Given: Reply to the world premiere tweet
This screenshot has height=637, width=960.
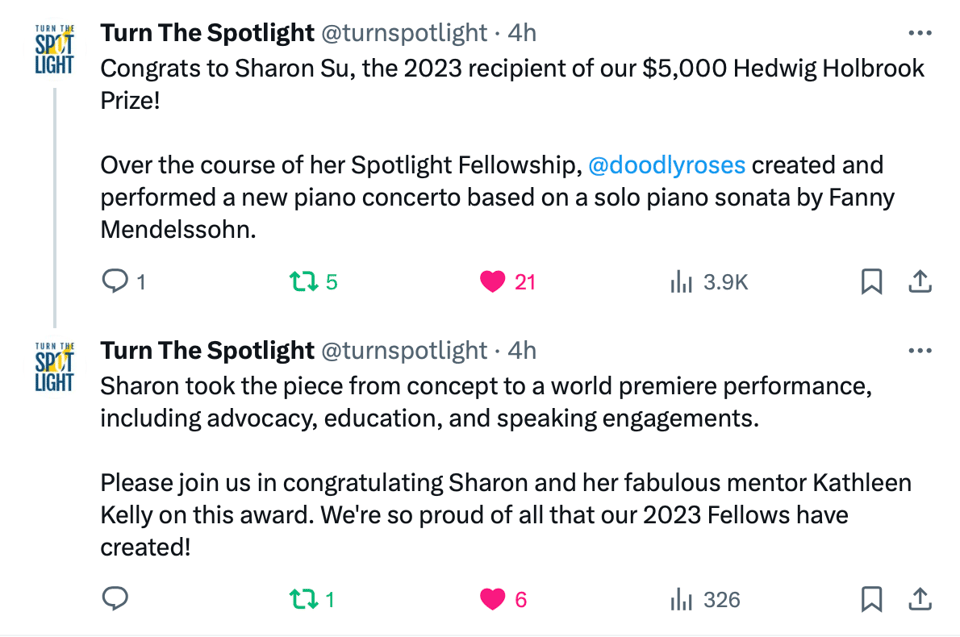Looking at the screenshot, I should (116, 599).
